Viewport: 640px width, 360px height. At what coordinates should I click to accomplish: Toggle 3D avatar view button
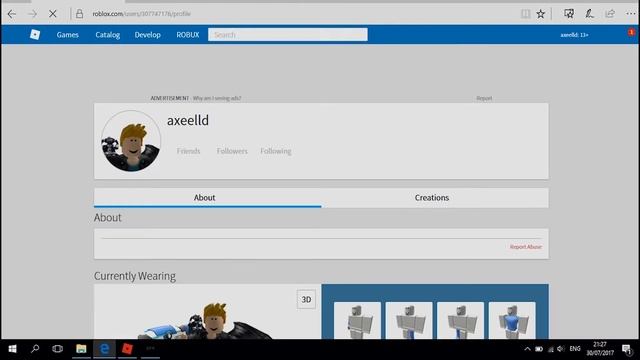[x=306, y=299]
